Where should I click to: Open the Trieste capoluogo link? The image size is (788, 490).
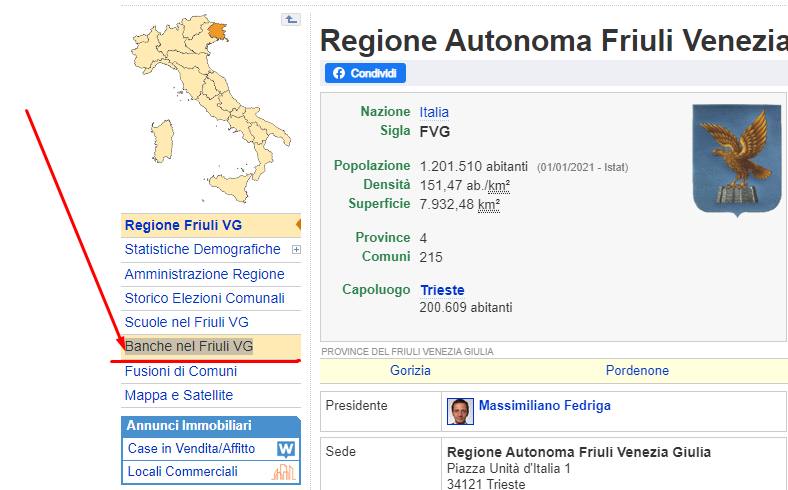click(x=442, y=290)
